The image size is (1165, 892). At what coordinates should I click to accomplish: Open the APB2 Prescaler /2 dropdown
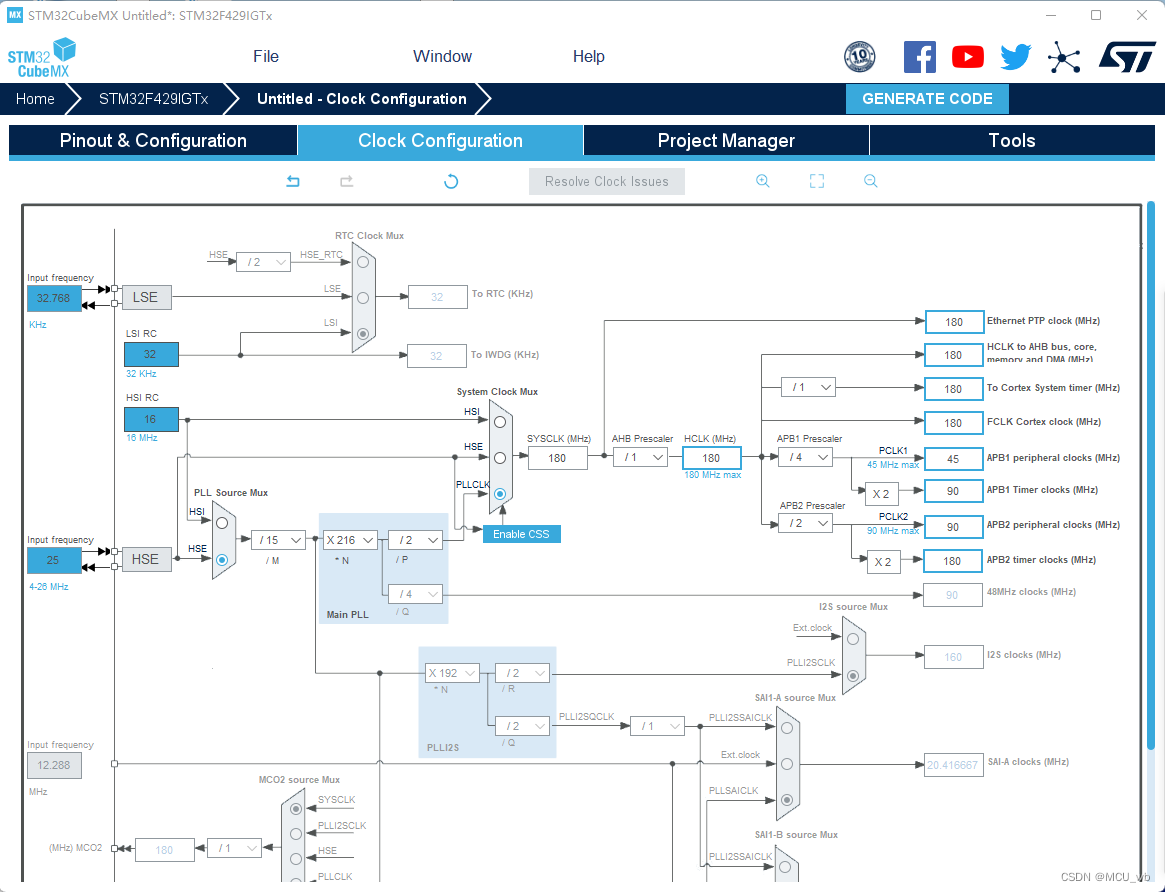(805, 524)
